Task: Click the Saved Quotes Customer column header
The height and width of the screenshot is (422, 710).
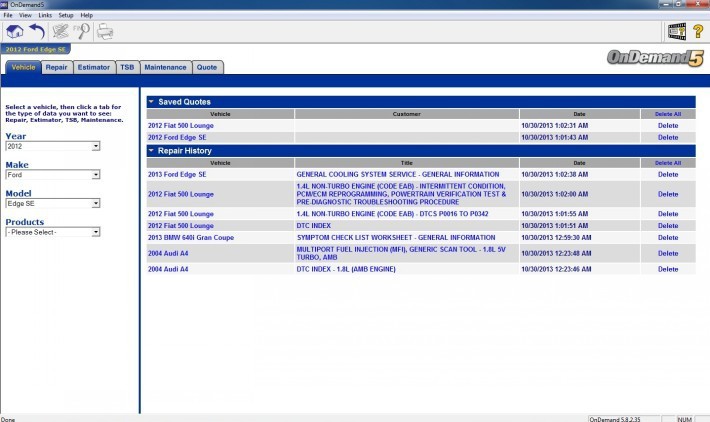Action: coord(407,114)
